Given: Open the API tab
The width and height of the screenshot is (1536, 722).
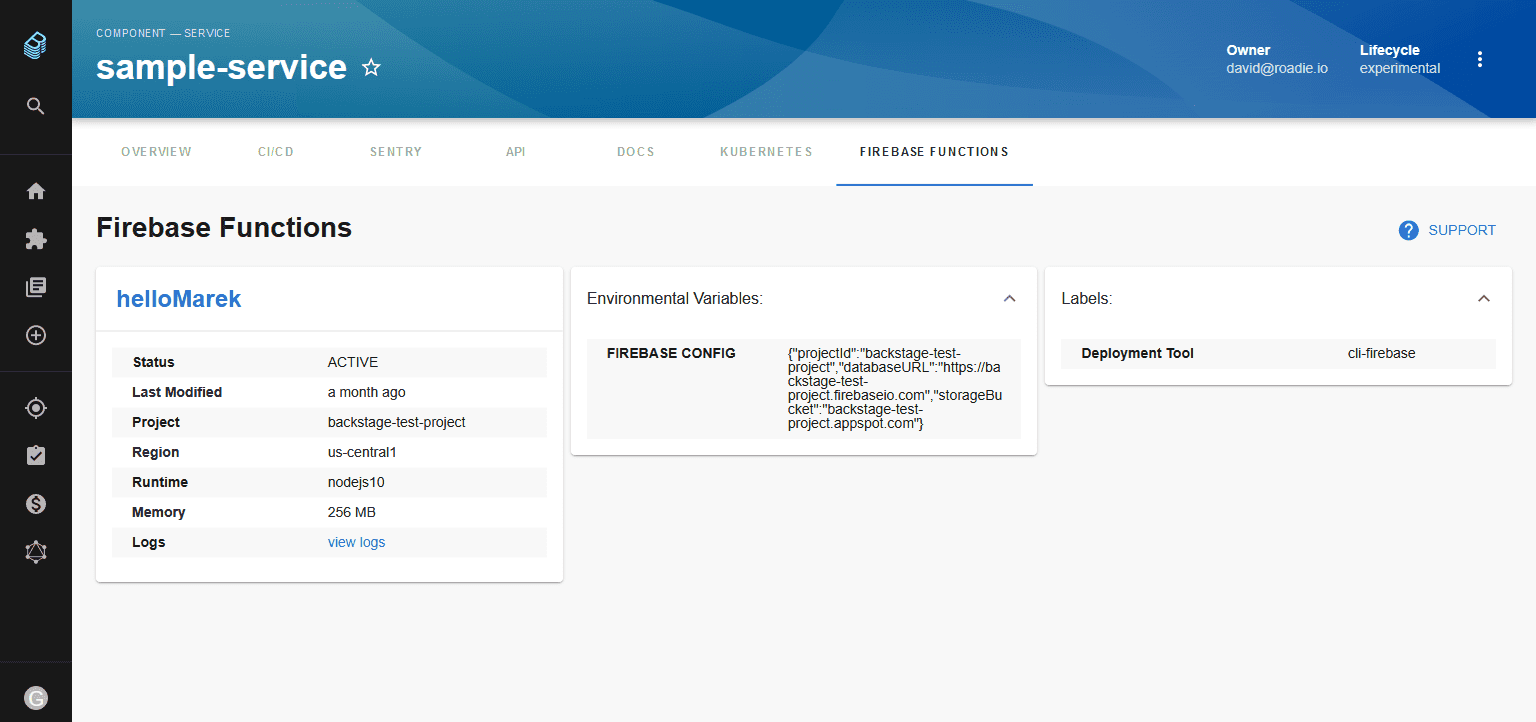Looking at the screenshot, I should (516, 152).
